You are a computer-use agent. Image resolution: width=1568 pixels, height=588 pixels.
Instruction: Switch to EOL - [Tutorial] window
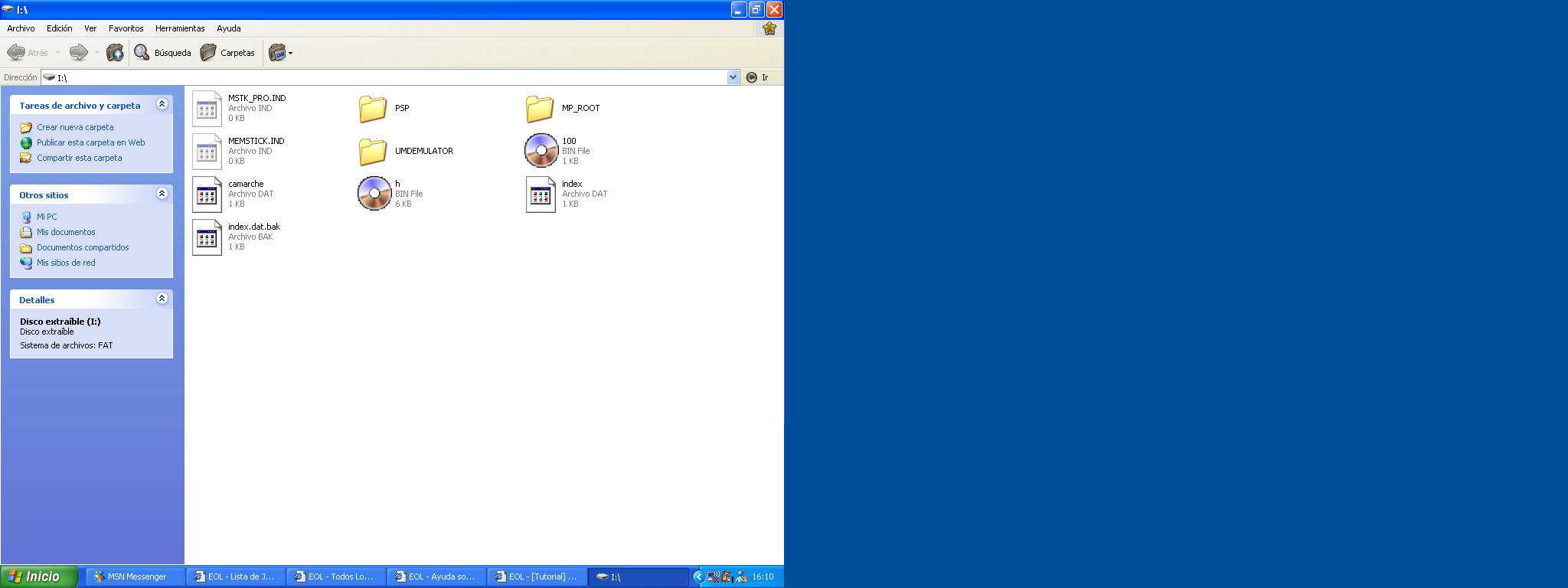pyautogui.click(x=537, y=577)
